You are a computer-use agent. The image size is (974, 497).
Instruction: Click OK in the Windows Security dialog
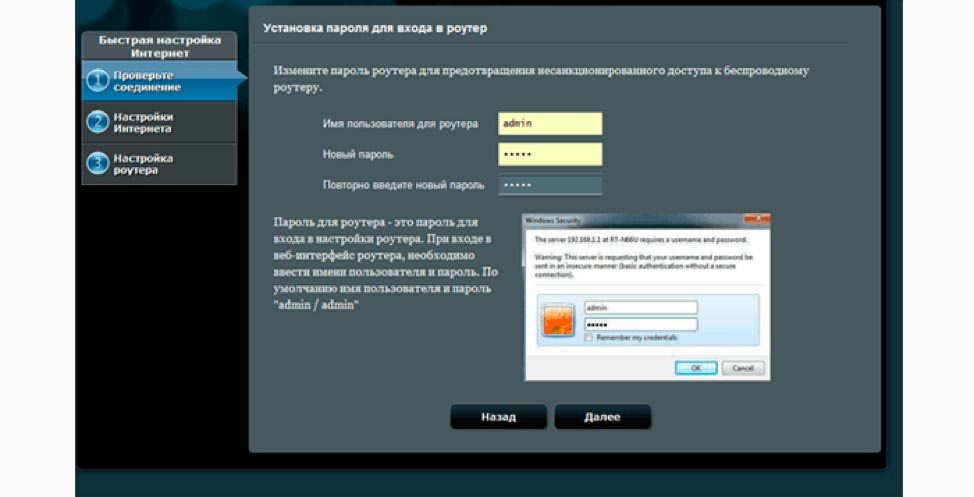click(x=696, y=368)
